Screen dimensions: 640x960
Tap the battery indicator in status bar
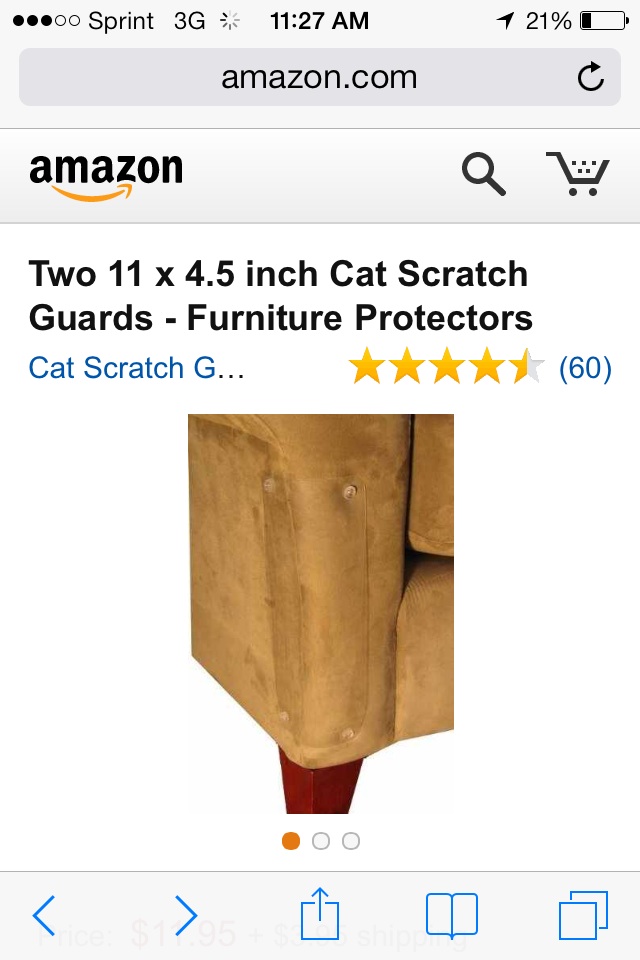click(604, 21)
